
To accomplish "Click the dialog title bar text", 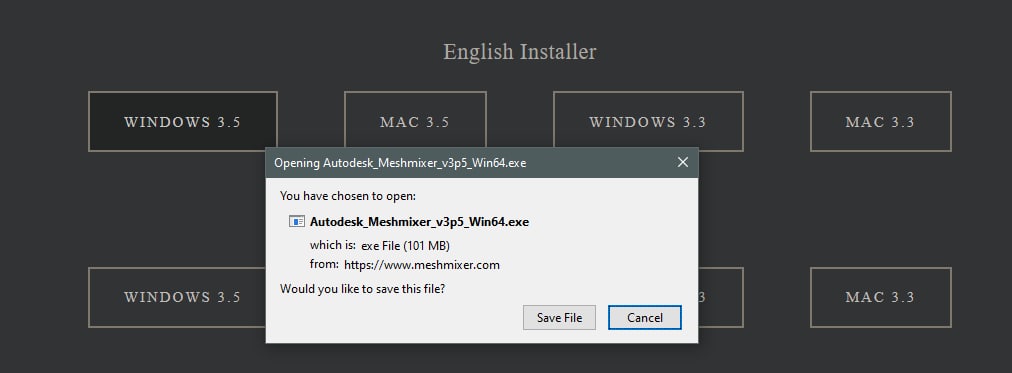I will tap(400, 163).
